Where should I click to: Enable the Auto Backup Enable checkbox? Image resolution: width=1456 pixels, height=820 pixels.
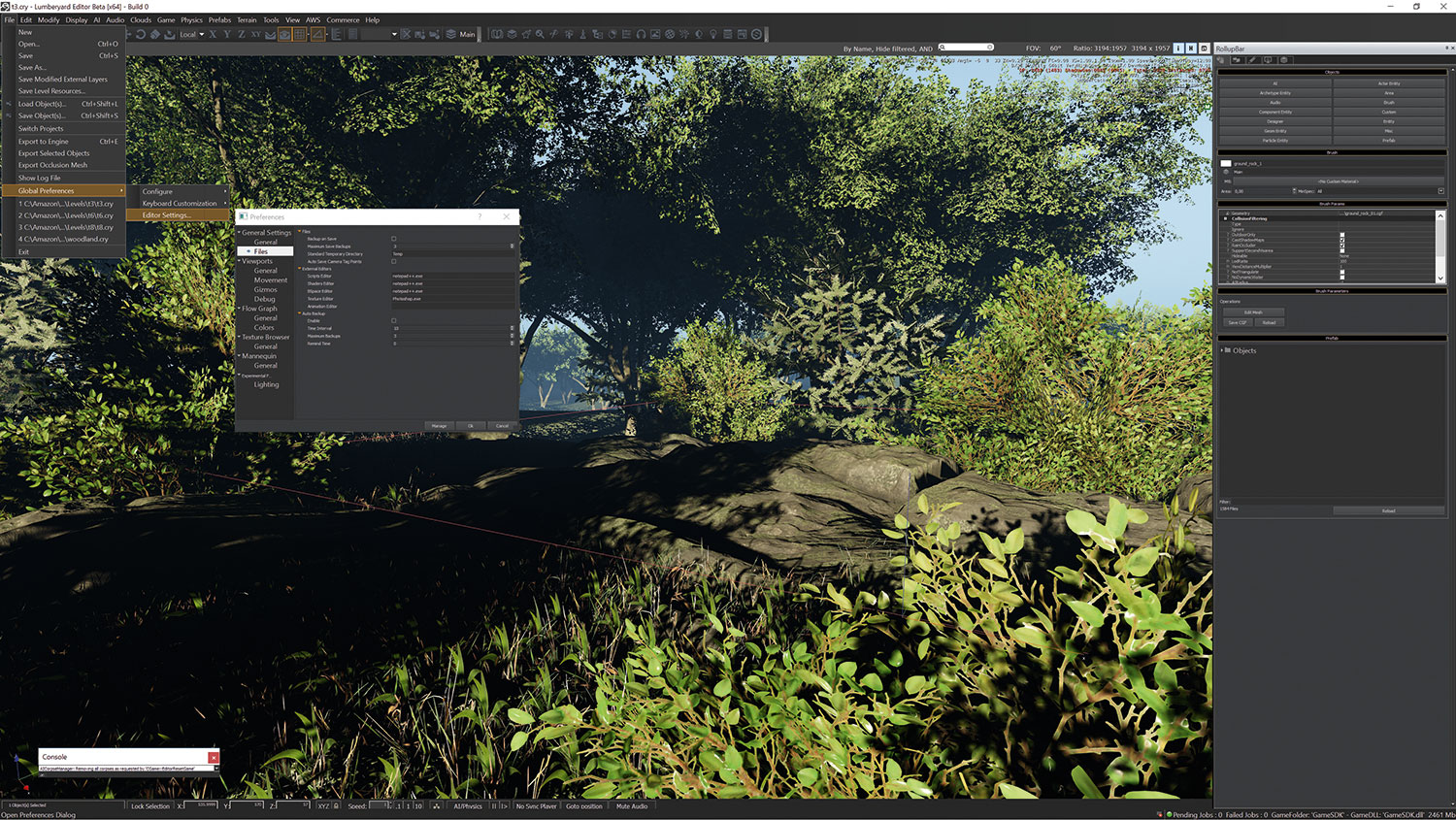[394, 320]
